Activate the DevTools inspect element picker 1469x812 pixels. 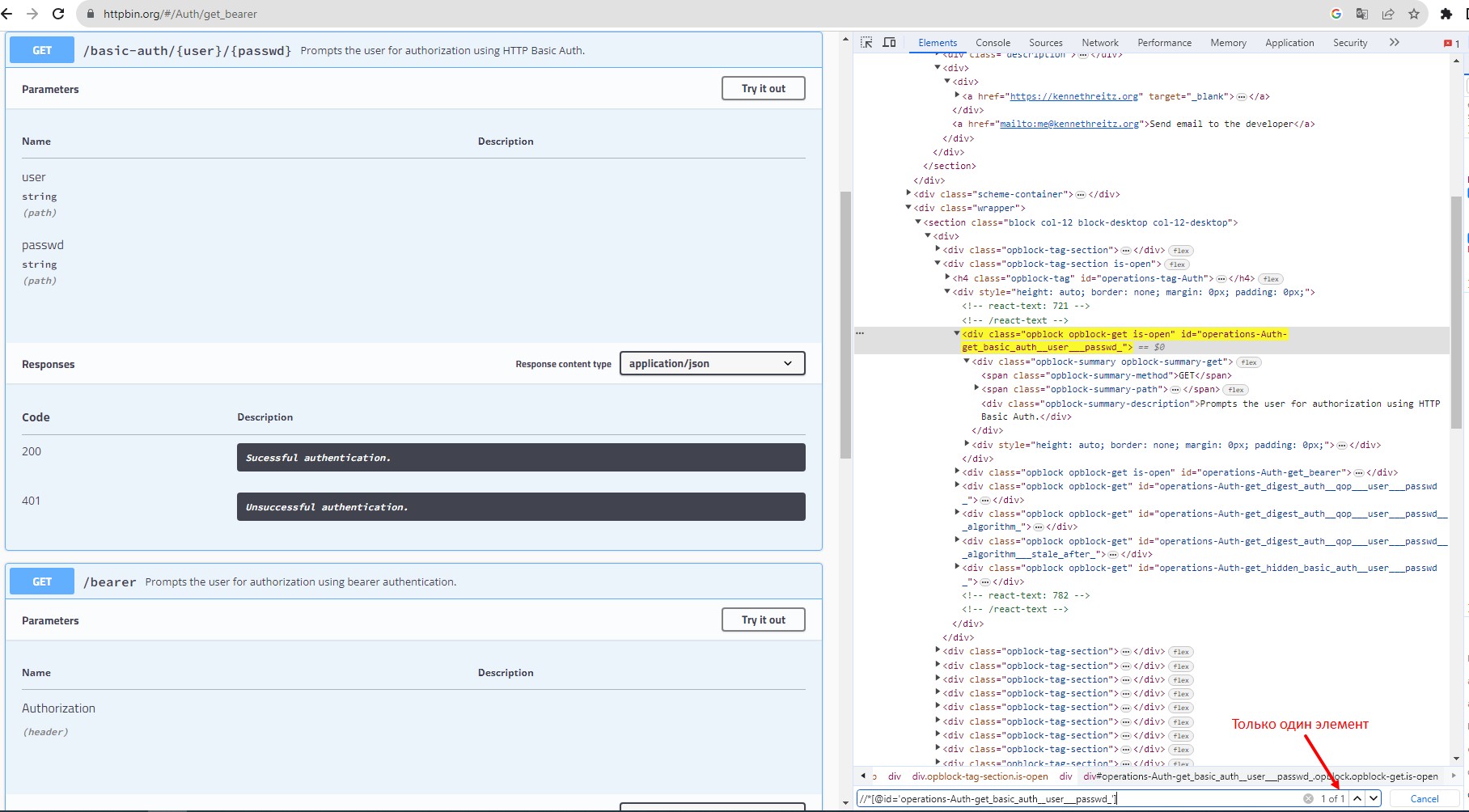tap(866, 43)
